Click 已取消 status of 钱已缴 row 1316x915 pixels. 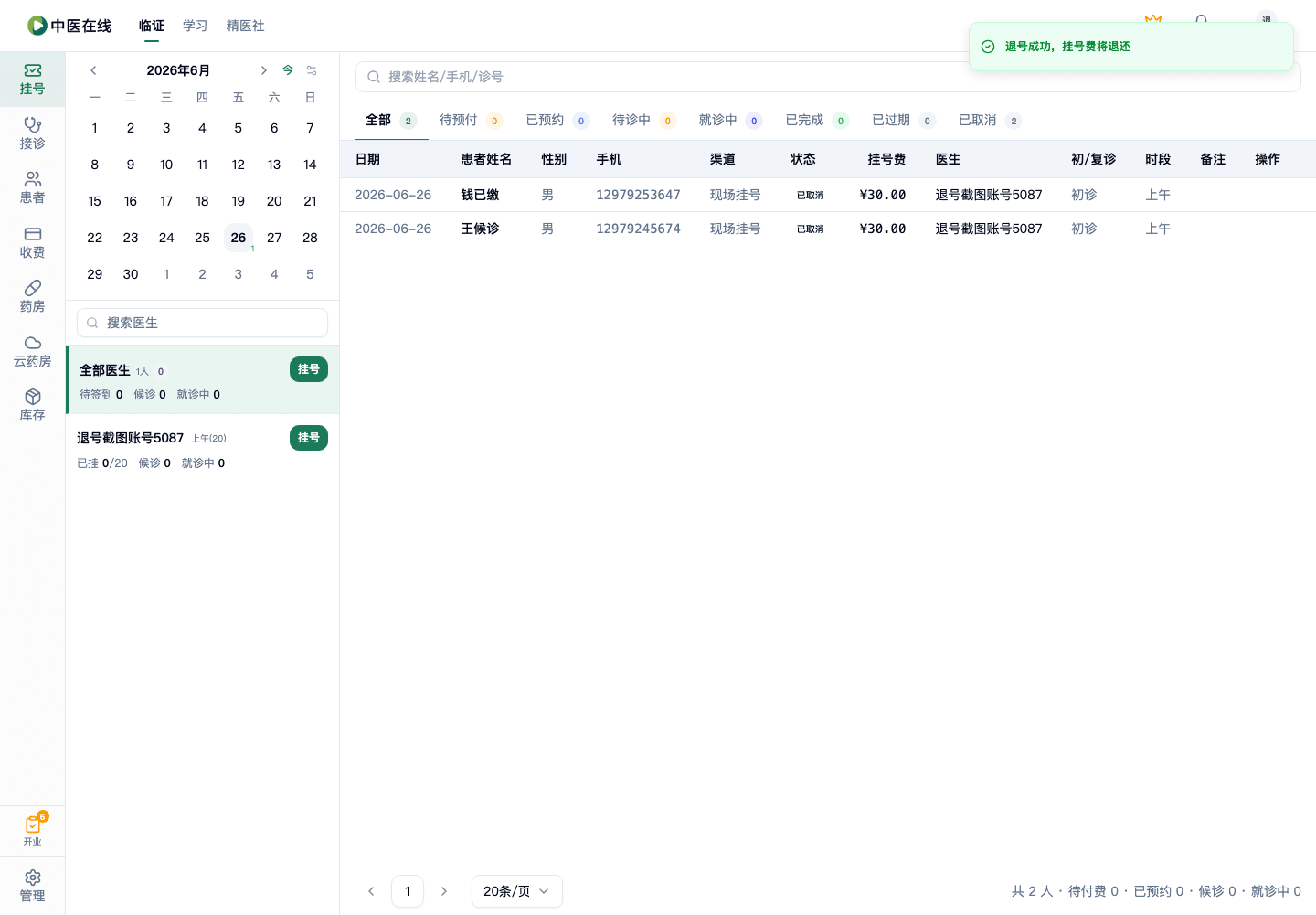point(810,195)
